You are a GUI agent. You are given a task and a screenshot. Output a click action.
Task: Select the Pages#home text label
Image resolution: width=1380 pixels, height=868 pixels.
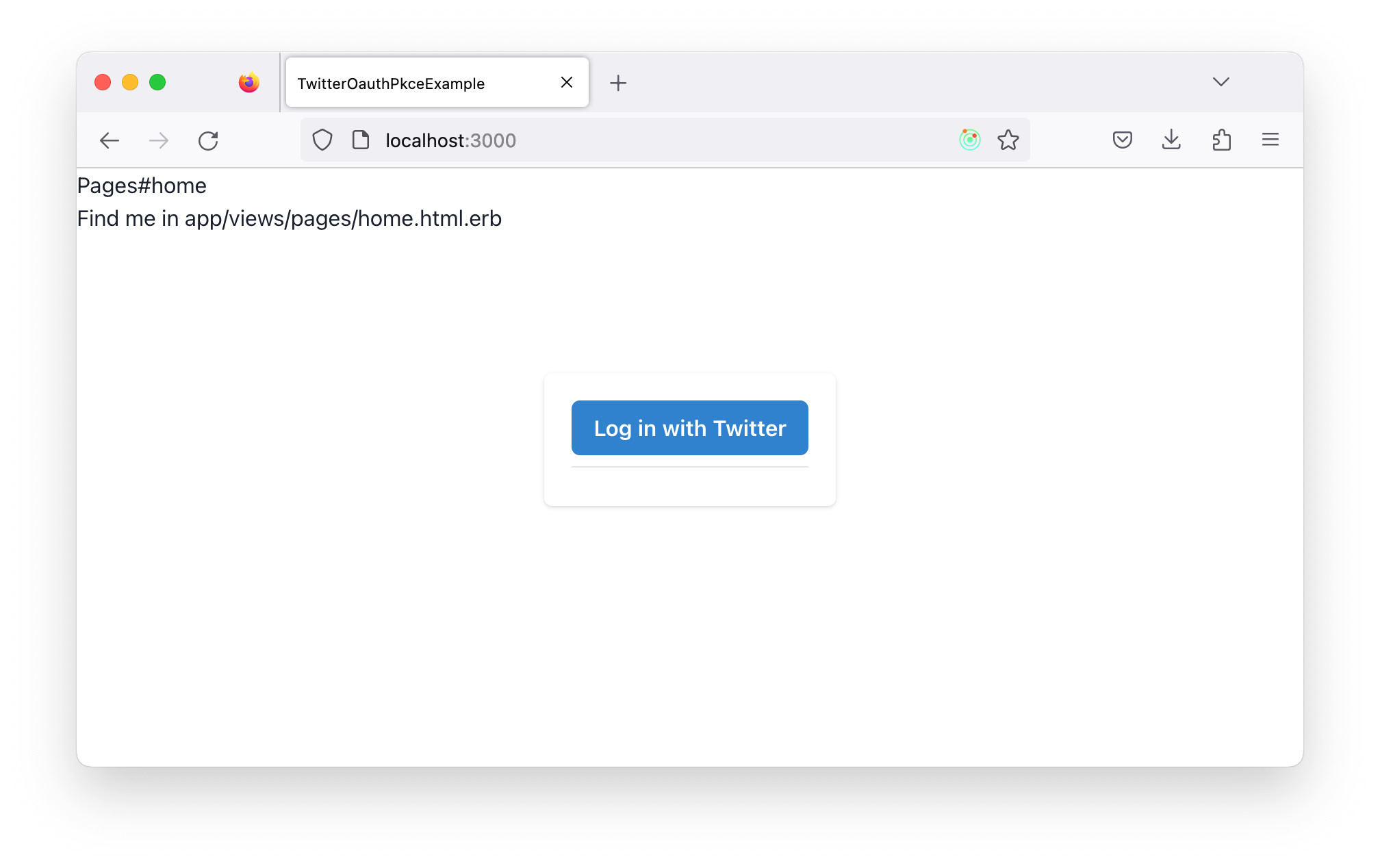142,185
